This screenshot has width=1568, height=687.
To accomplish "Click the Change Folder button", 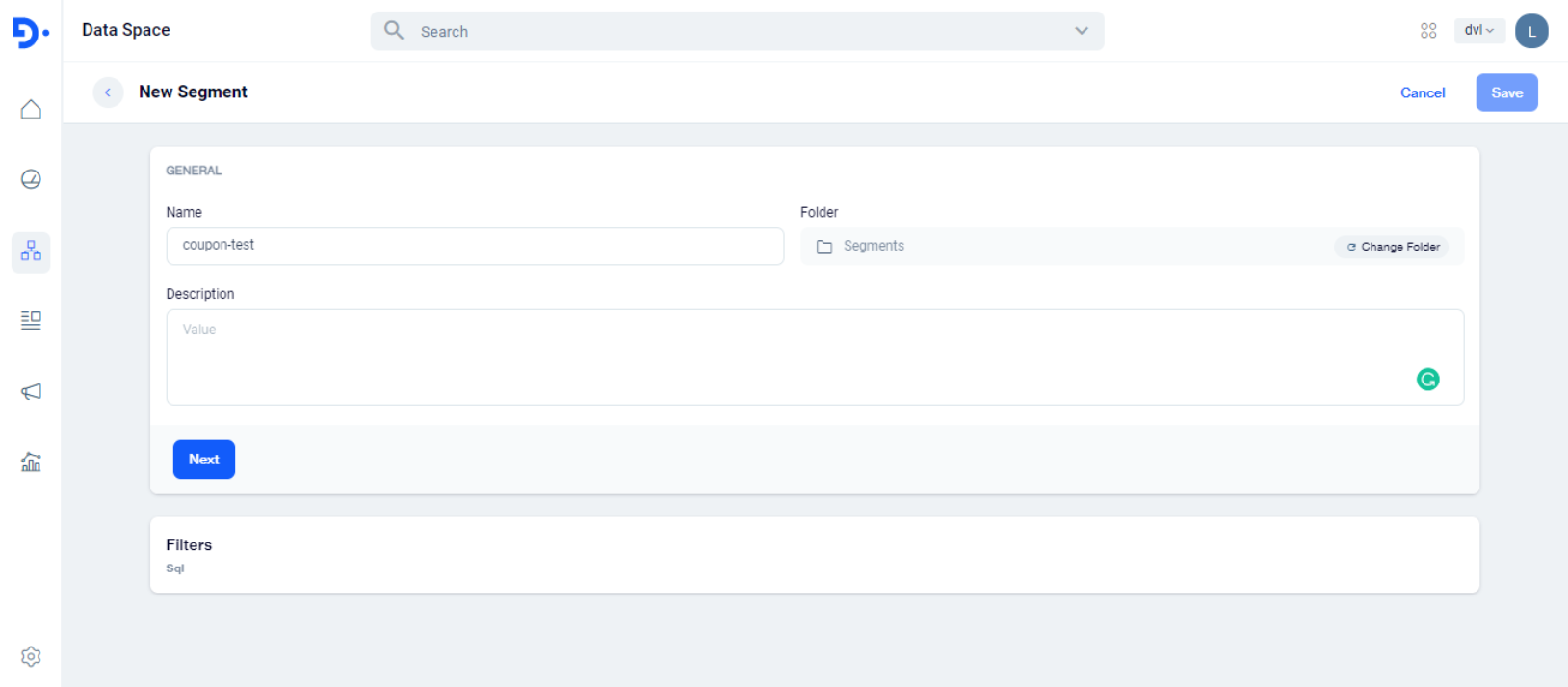I will pyautogui.click(x=1393, y=247).
